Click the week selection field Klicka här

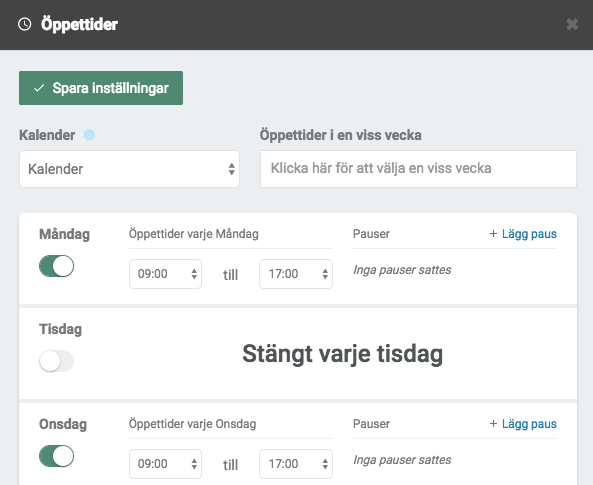click(418, 169)
